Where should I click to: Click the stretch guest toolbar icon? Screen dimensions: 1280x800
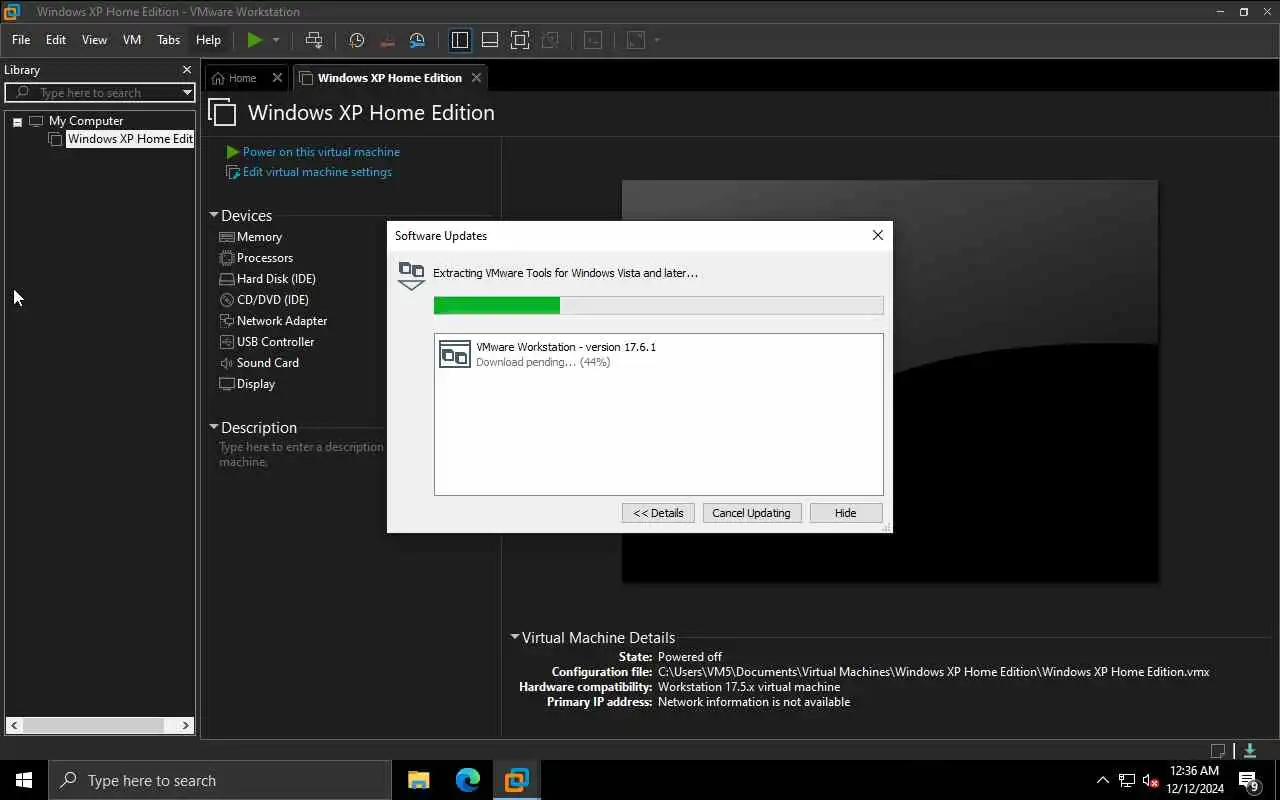pyautogui.click(x=636, y=40)
